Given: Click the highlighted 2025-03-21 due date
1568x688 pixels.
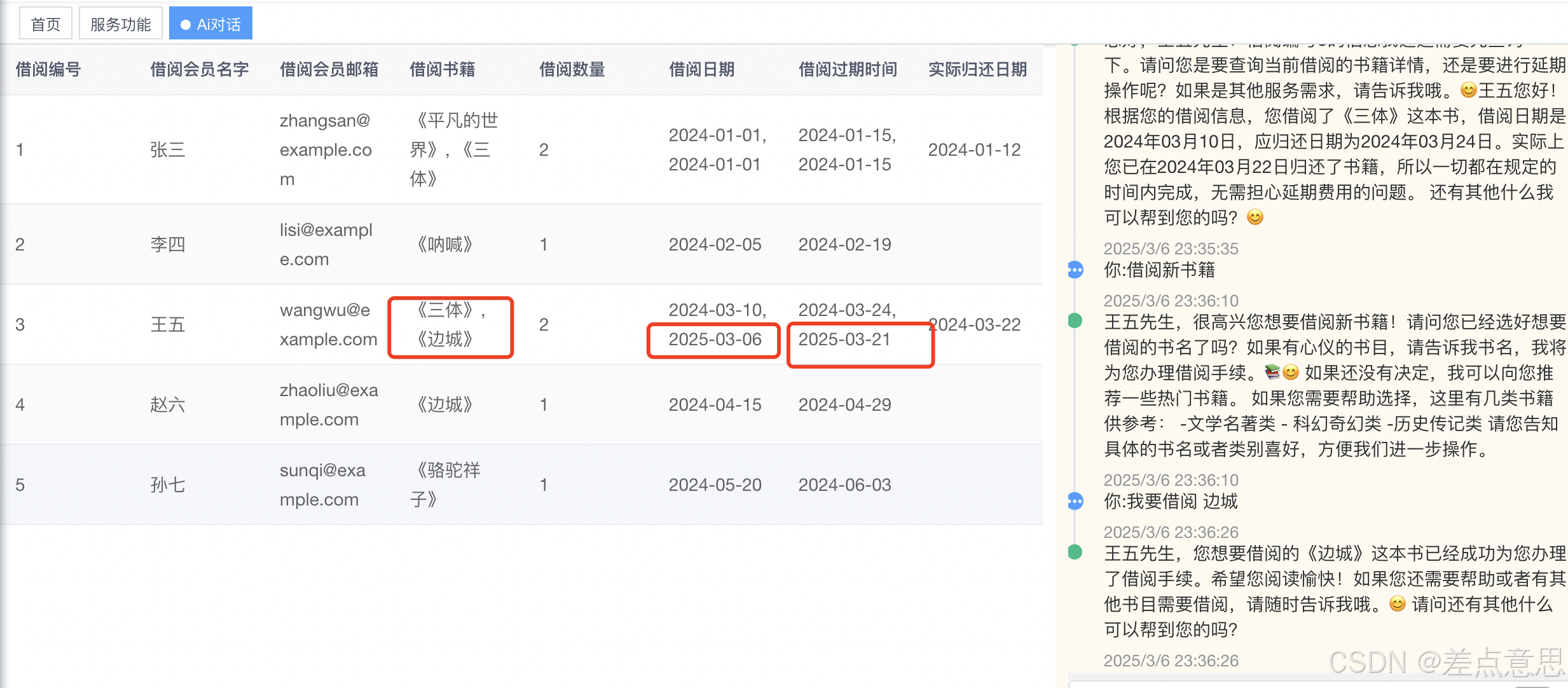Looking at the screenshot, I should point(844,340).
